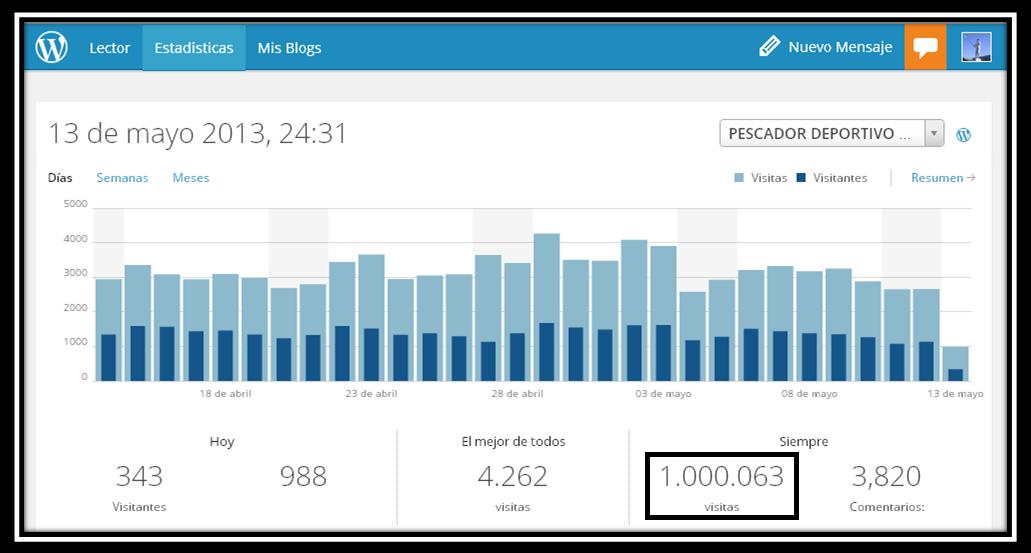Open the PESCADOR DEPORTIVO blog dropdown
Viewport: 1031px width, 553px height.
821,134
